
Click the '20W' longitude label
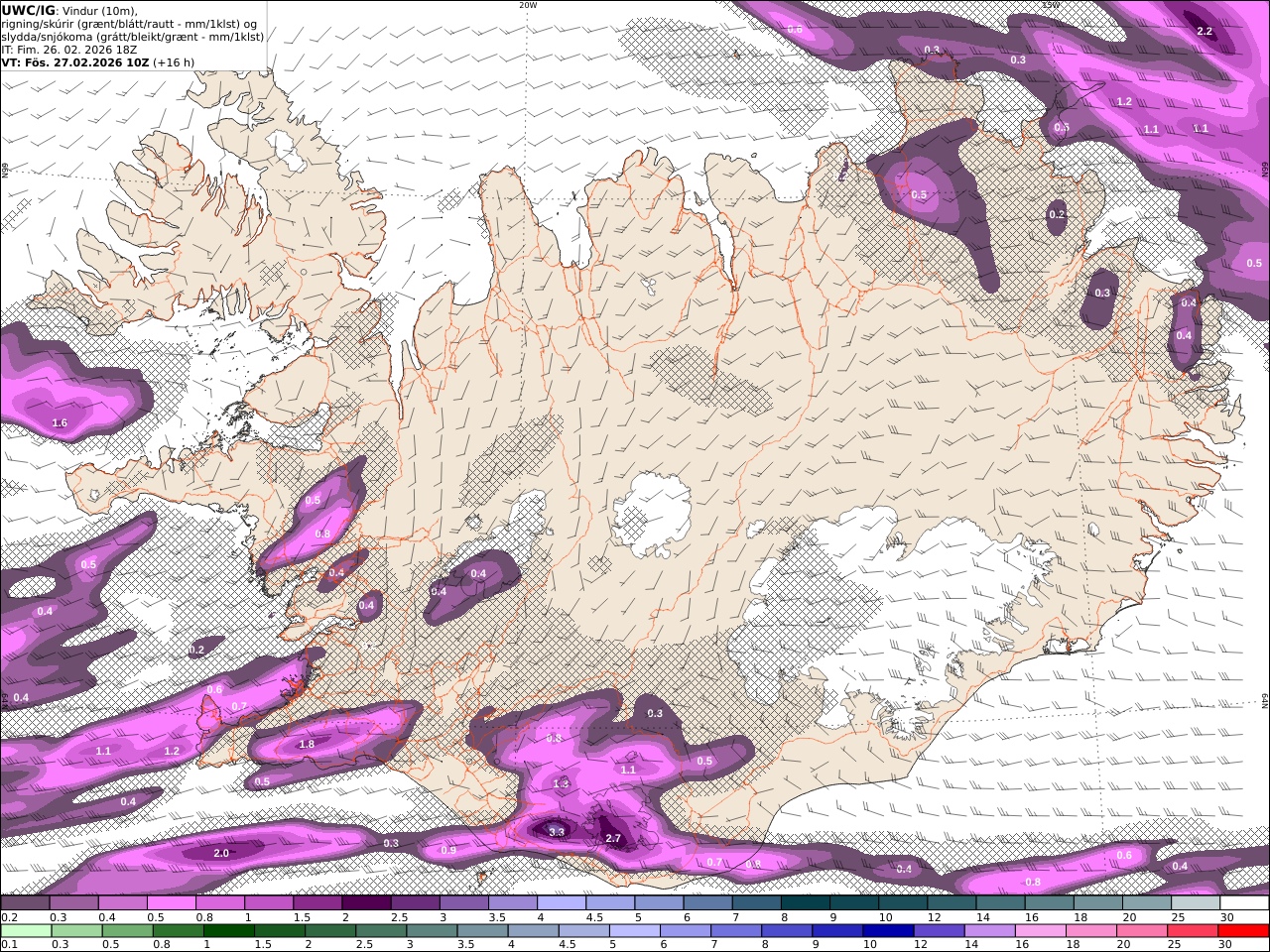click(527, 4)
